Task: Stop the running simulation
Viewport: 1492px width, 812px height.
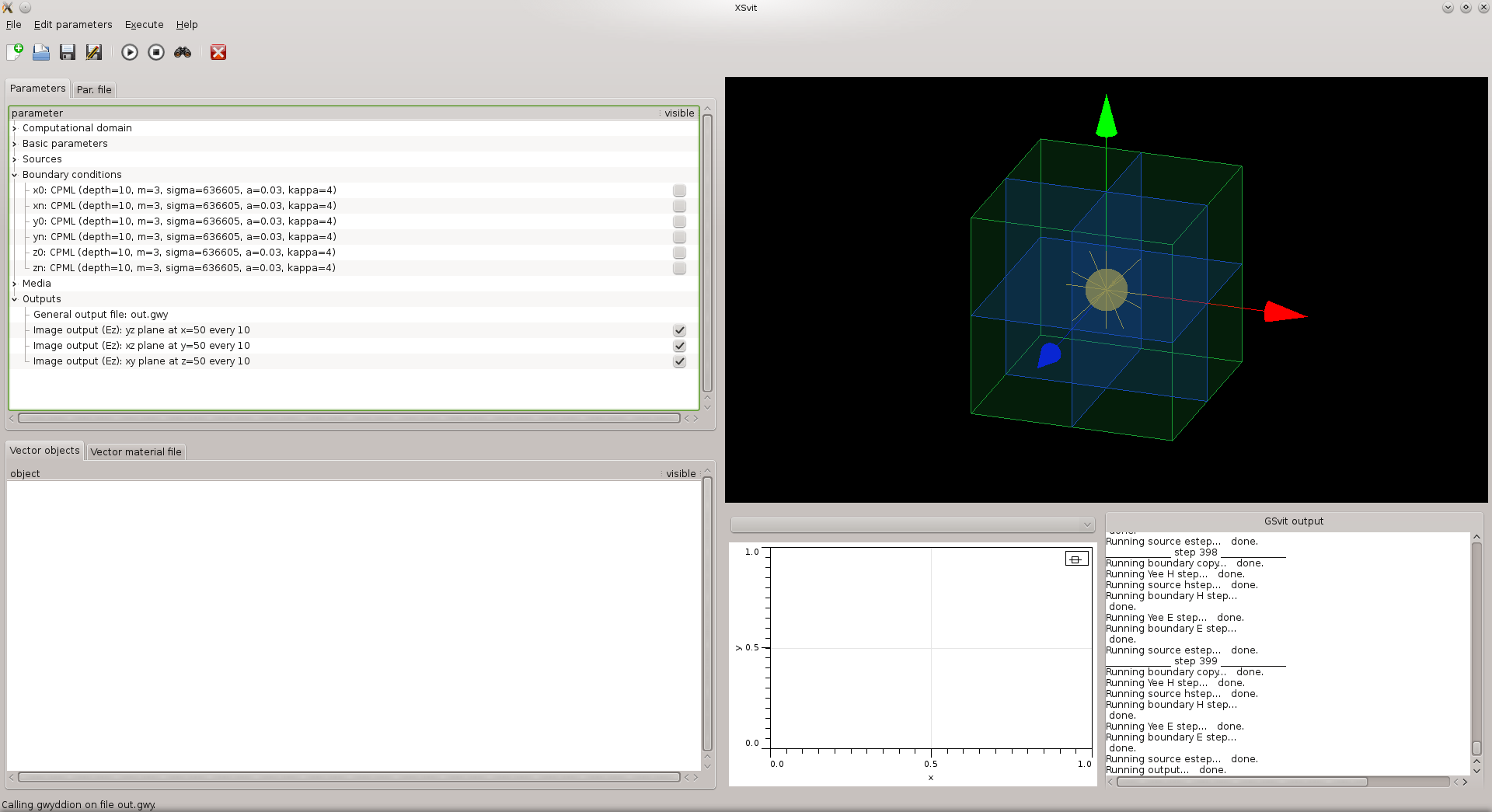Action: point(156,52)
